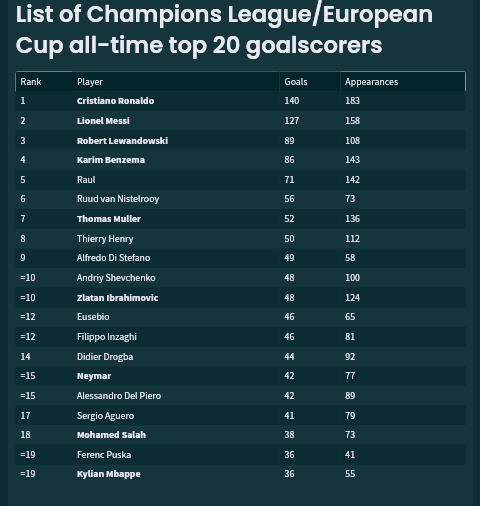Click the goalscorers list title heading
480x506 pixels.
pos(224,29)
